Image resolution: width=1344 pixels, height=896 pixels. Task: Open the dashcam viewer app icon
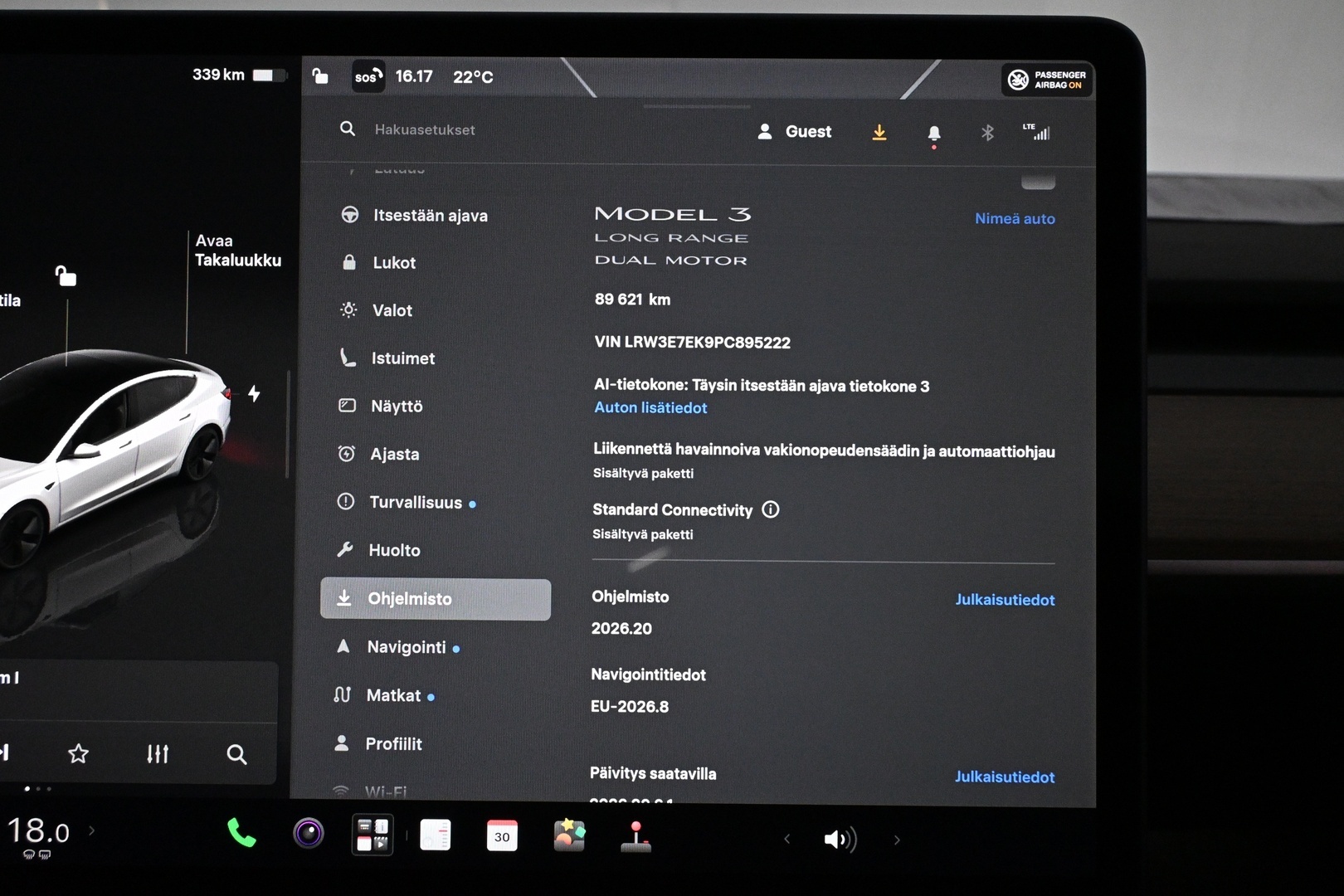click(x=373, y=835)
